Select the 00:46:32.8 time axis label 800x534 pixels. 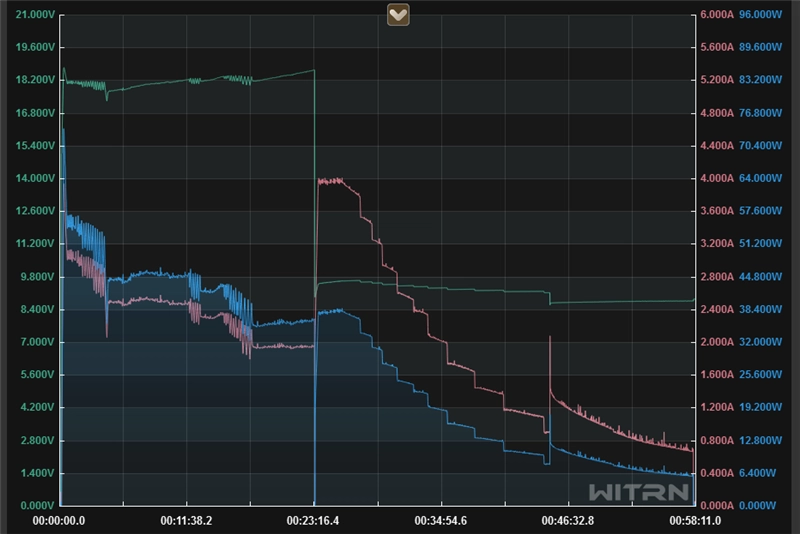[567, 521]
